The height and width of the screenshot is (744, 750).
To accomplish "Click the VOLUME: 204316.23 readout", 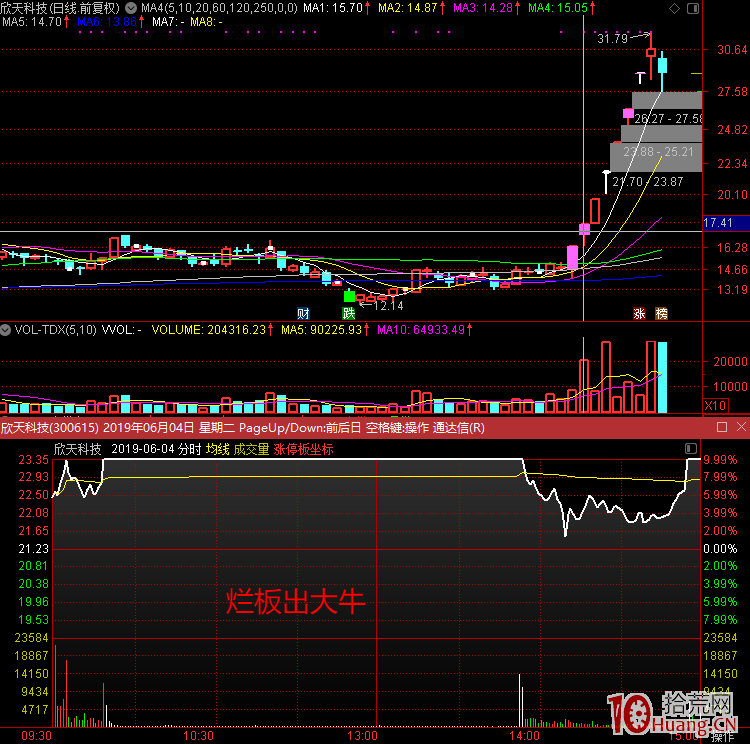I will [209, 330].
